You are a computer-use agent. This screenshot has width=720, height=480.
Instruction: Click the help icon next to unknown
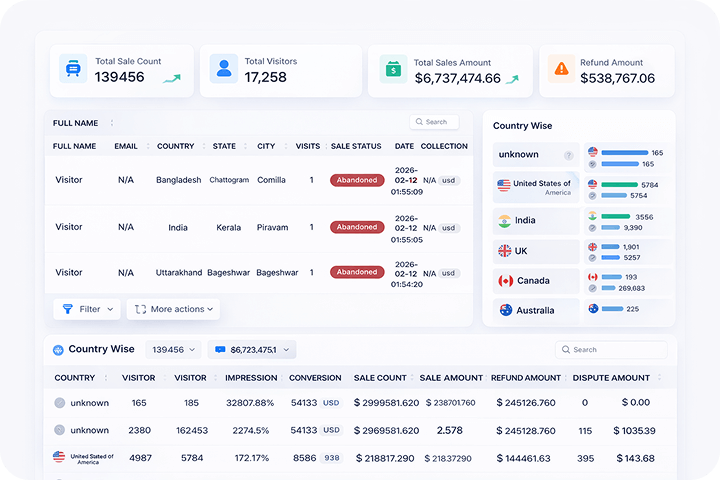pos(568,155)
